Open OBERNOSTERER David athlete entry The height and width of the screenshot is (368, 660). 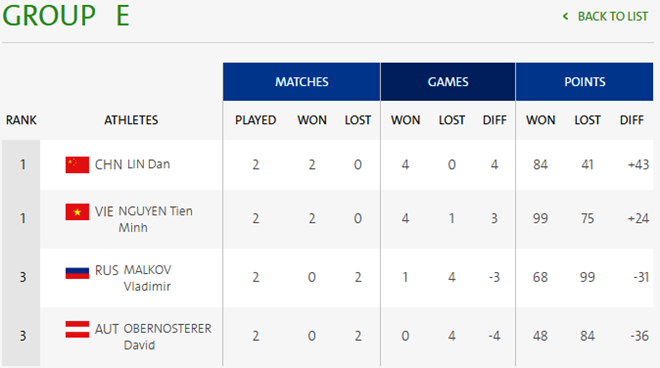(168, 337)
